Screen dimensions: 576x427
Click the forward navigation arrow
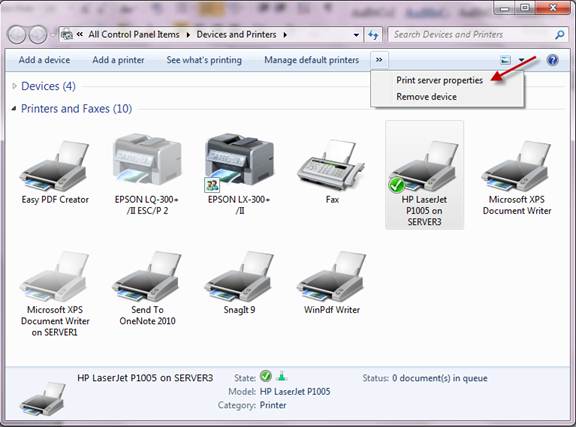tap(38, 35)
